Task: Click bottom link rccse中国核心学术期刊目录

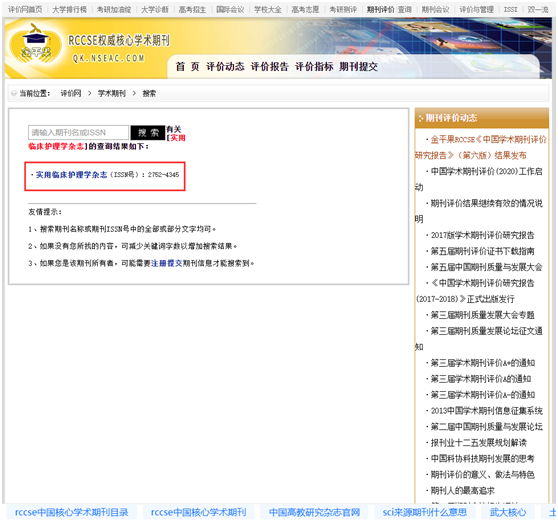Action: [72, 512]
